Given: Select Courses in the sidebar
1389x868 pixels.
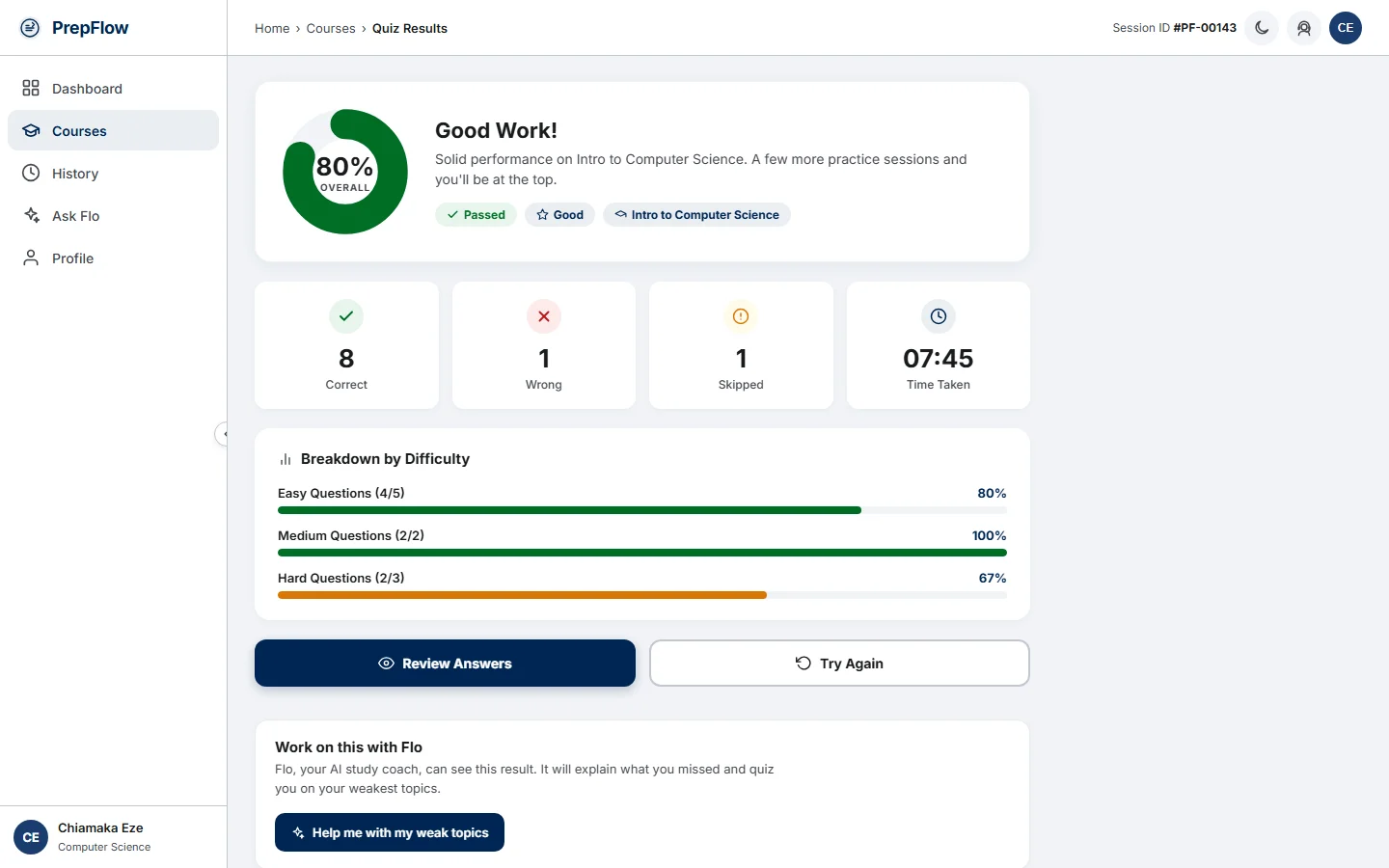Looking at the screenshot, I should pos(113,131).
